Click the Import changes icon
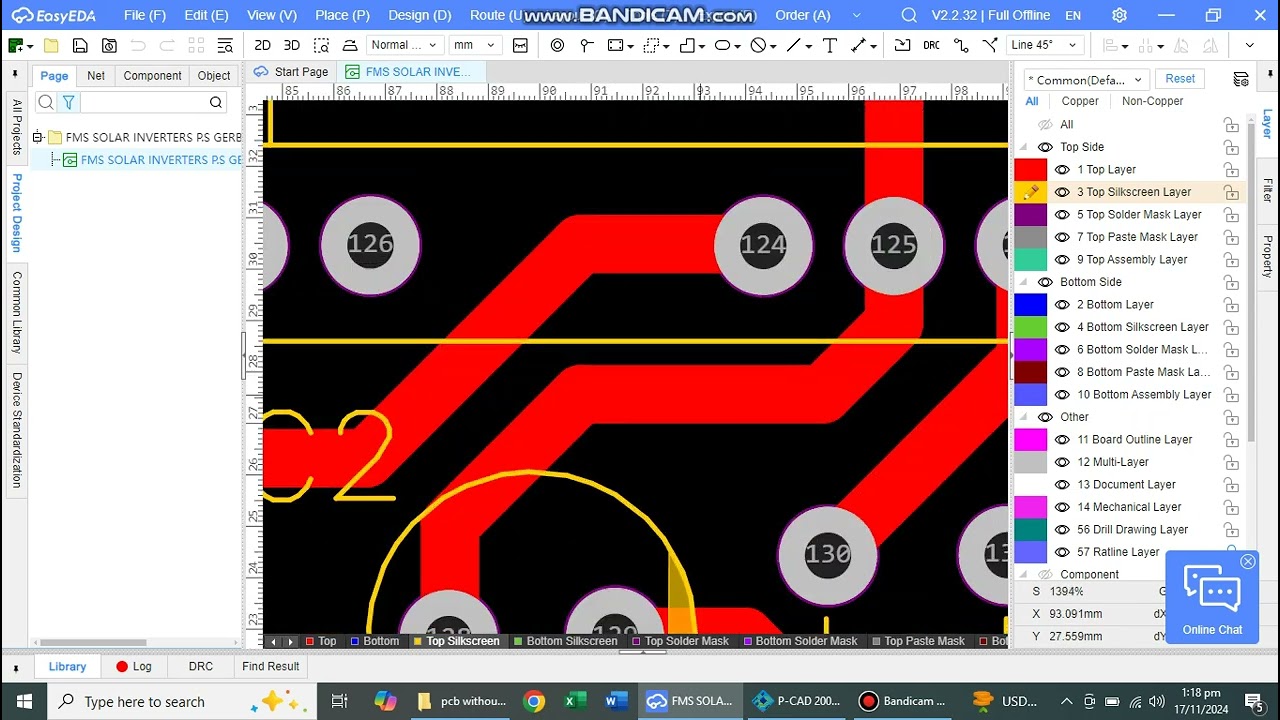 pos(902,45)
